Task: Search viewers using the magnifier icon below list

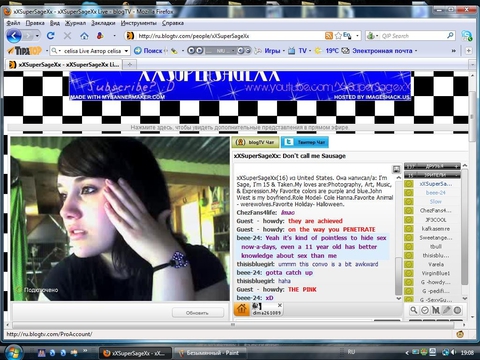Action: [414, 310]
